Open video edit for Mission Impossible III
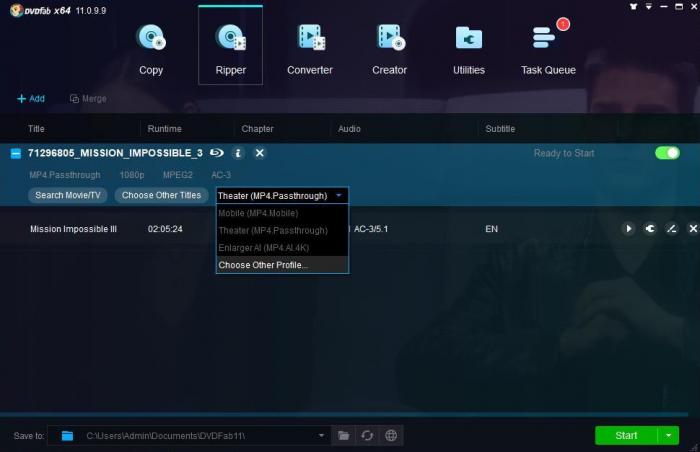The image size is (700, 452). pyautogui.click(x=671, y=229)
